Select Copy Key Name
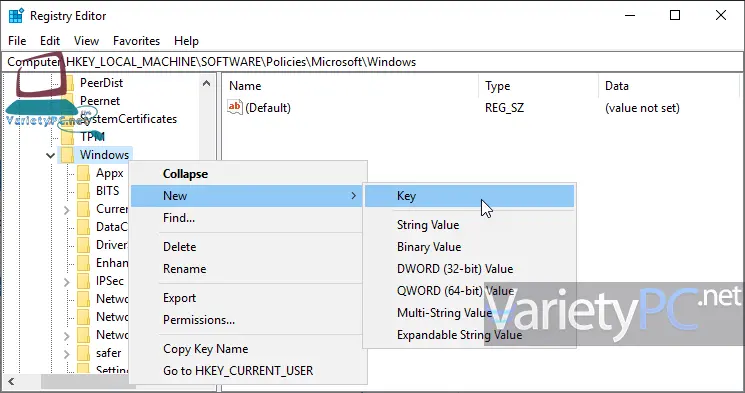The height and width of the screenshot is (393, 745). pyautogui.click(x=205, y=349)
